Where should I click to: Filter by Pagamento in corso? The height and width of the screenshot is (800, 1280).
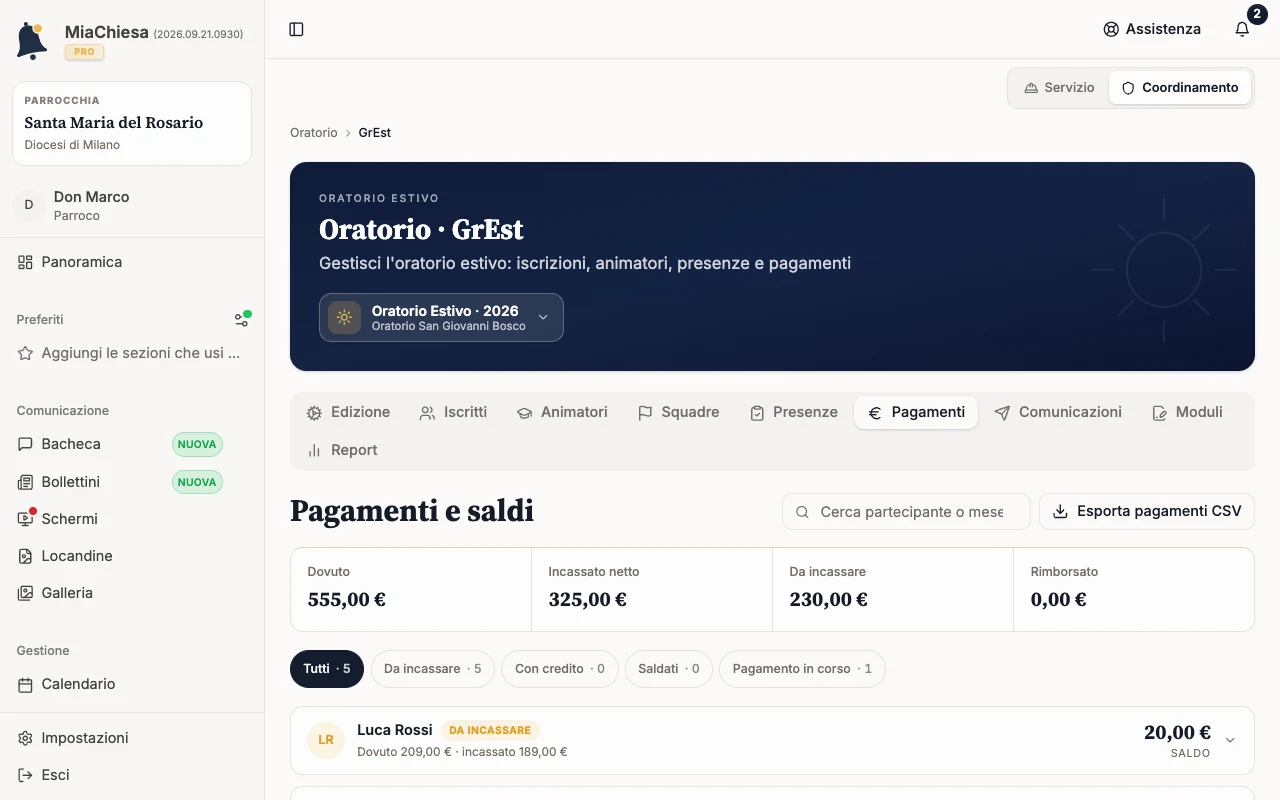click(802, 669)
